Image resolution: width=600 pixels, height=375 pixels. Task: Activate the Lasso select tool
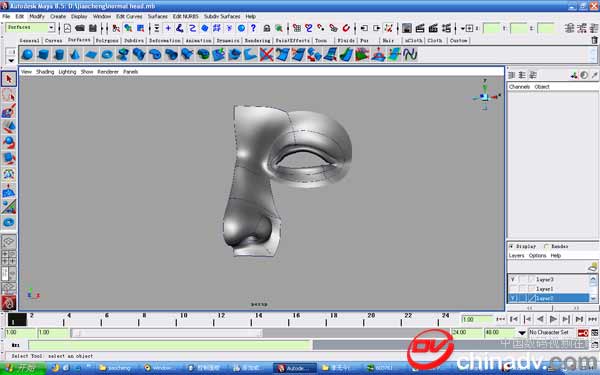pos(9,95)
